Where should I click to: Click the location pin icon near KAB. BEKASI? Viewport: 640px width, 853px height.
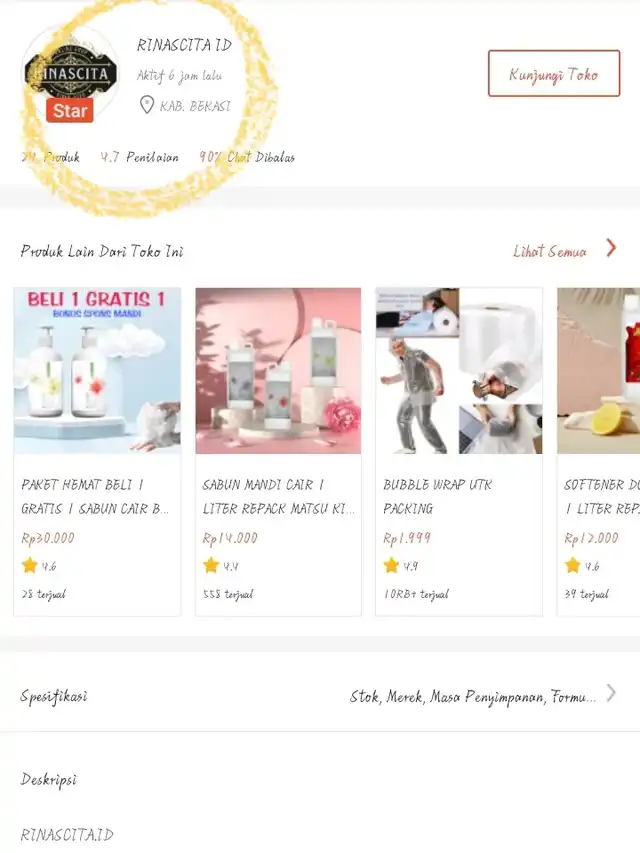click(147, 104)
